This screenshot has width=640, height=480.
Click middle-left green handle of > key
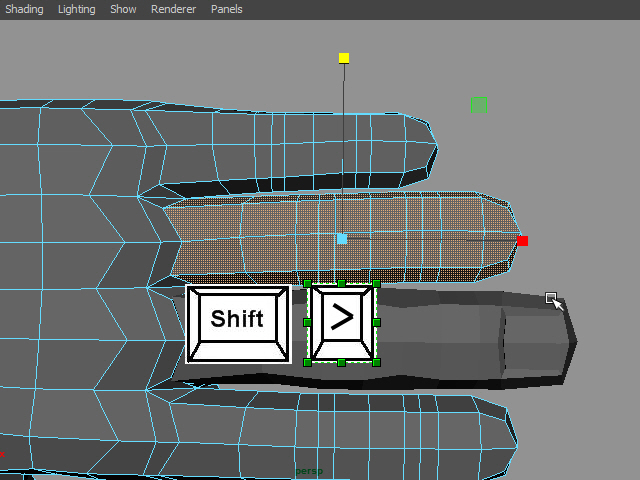[307, 323]
